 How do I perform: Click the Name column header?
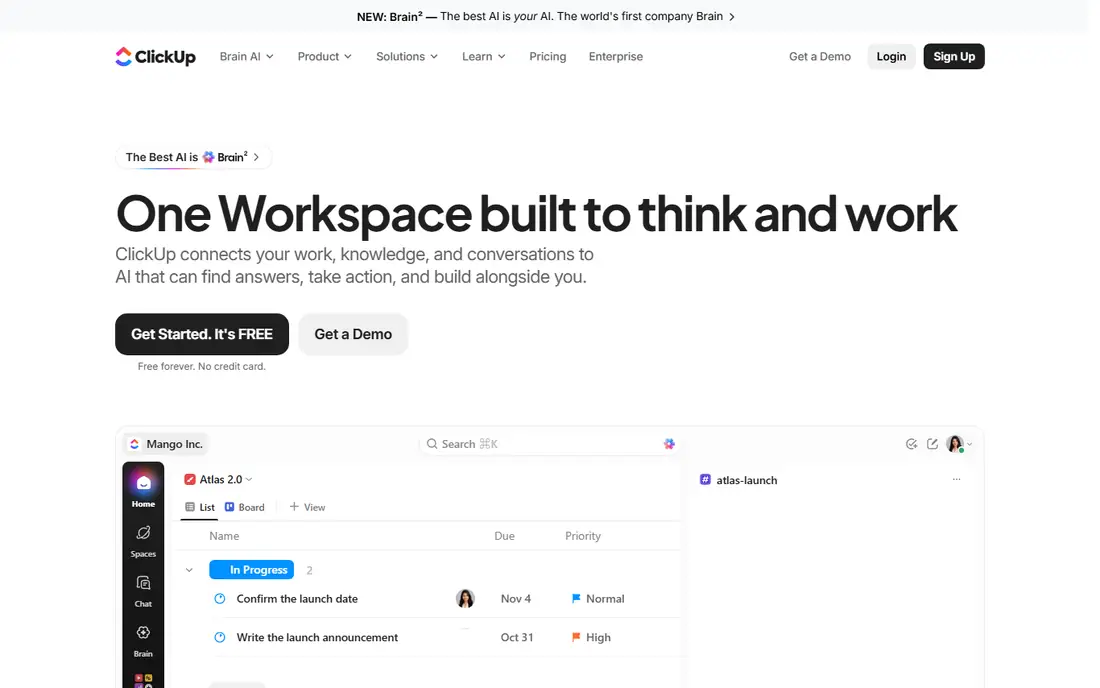(x=224, y=536)
